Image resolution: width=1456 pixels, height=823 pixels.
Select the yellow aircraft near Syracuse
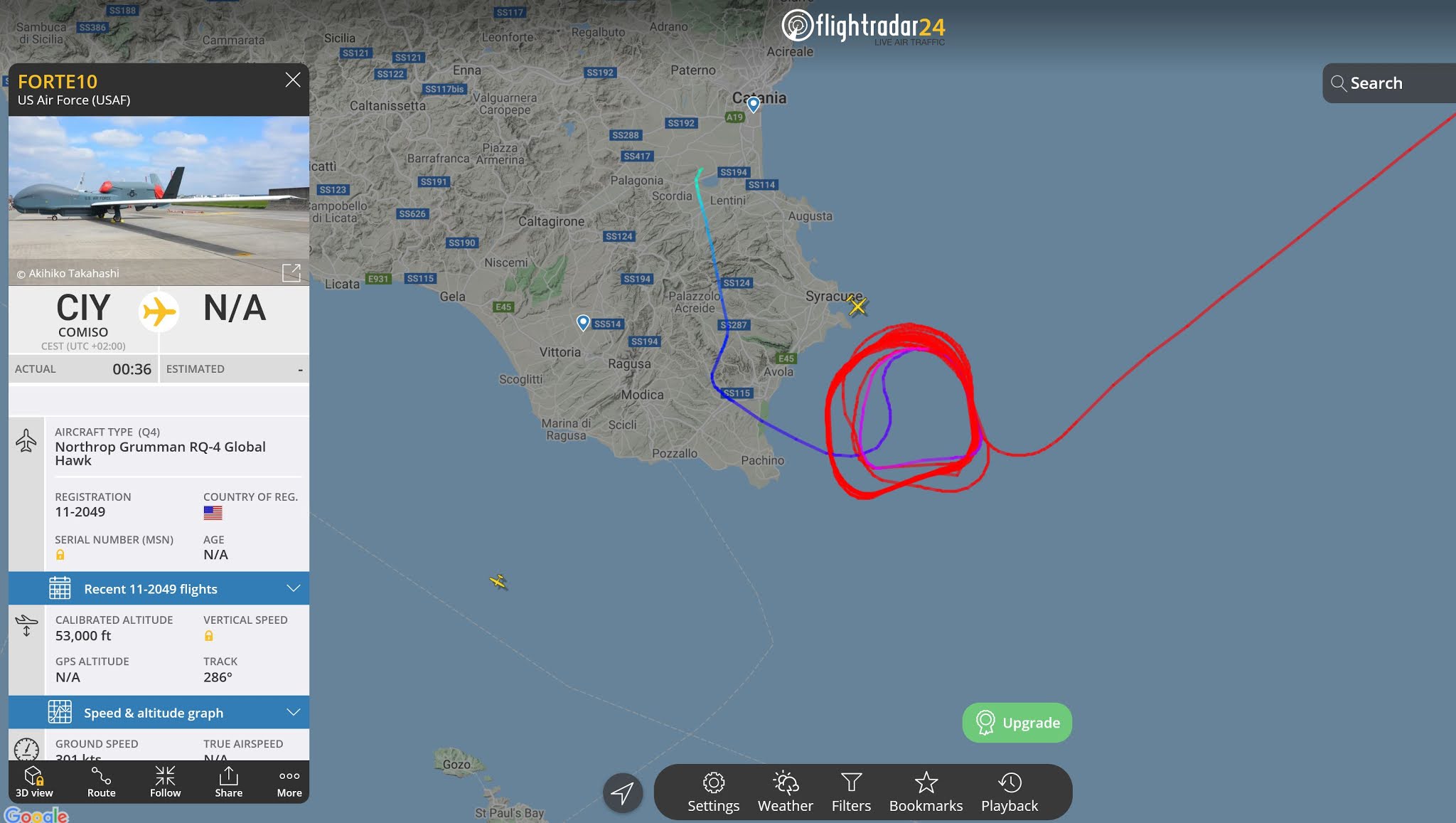pos(857,306)
